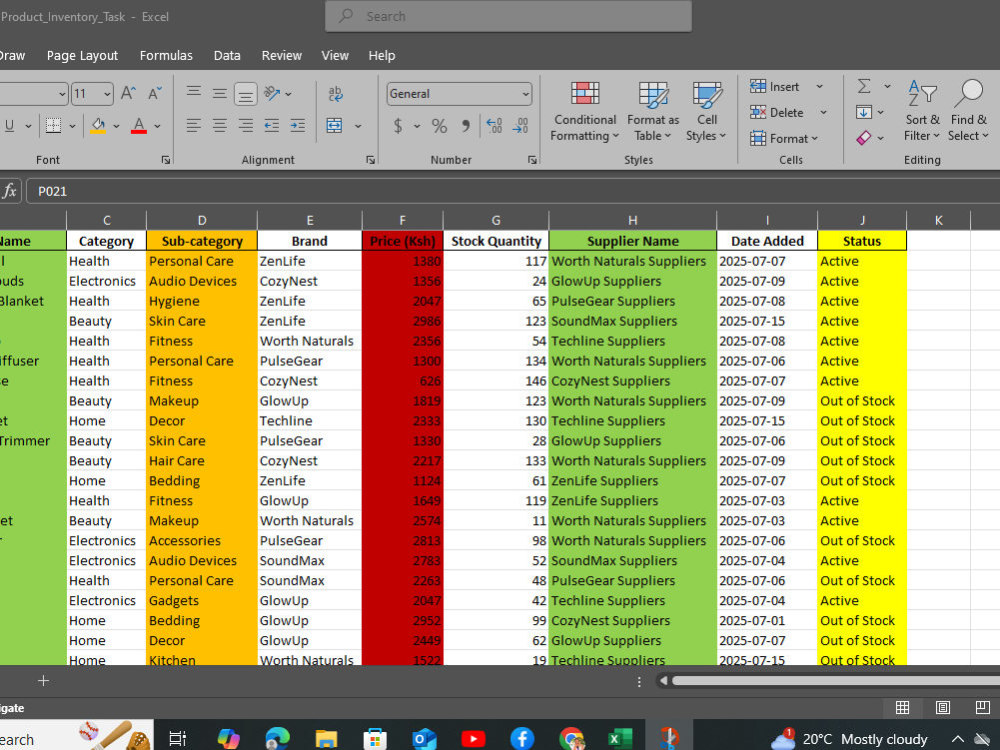The height and width of the screenshot is (750, 1000).
Task: Go to the Review tab
Action: click(x=281, y=55)
